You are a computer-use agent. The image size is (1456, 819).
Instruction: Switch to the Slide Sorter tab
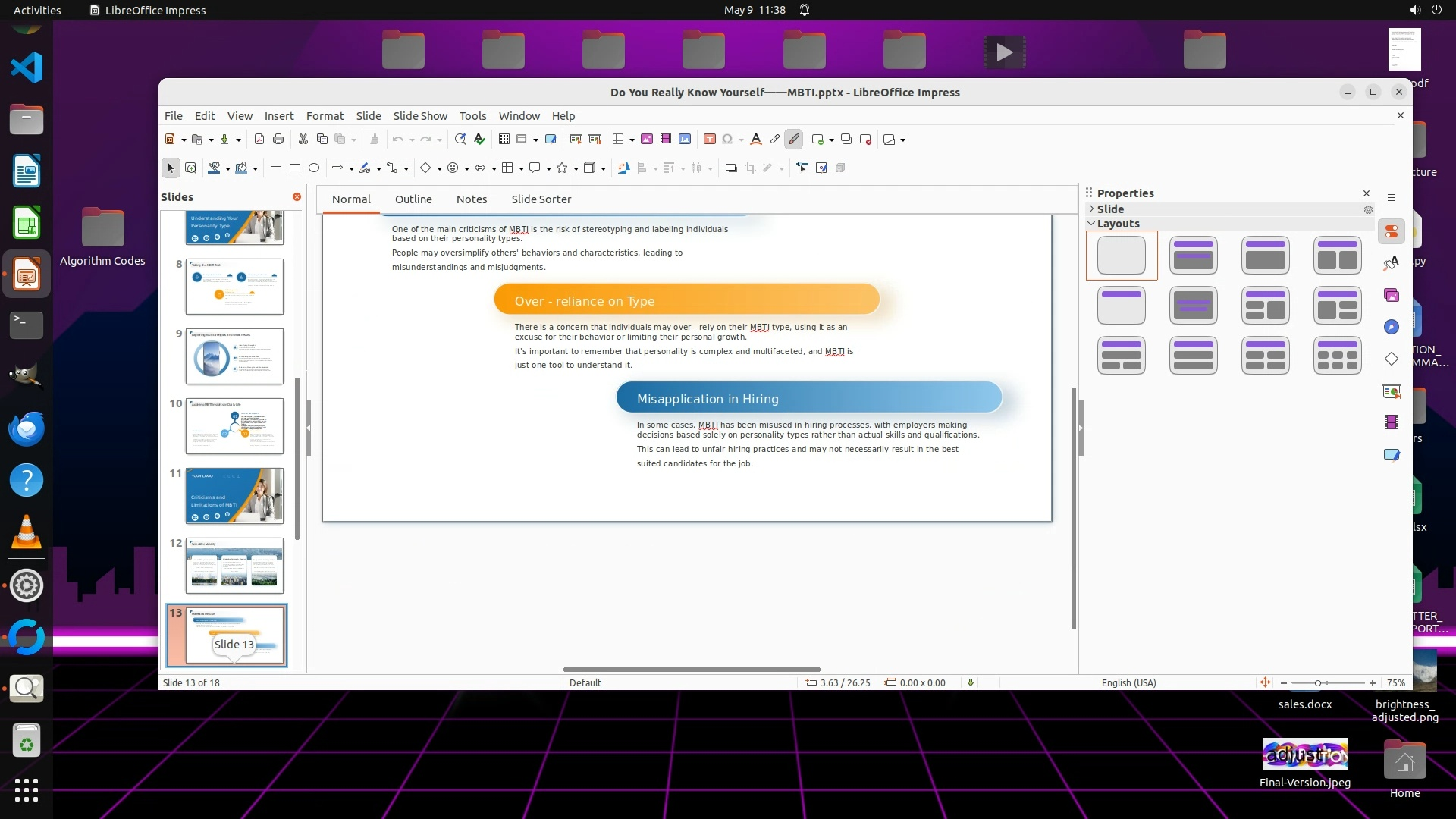(x=541, y=199)
